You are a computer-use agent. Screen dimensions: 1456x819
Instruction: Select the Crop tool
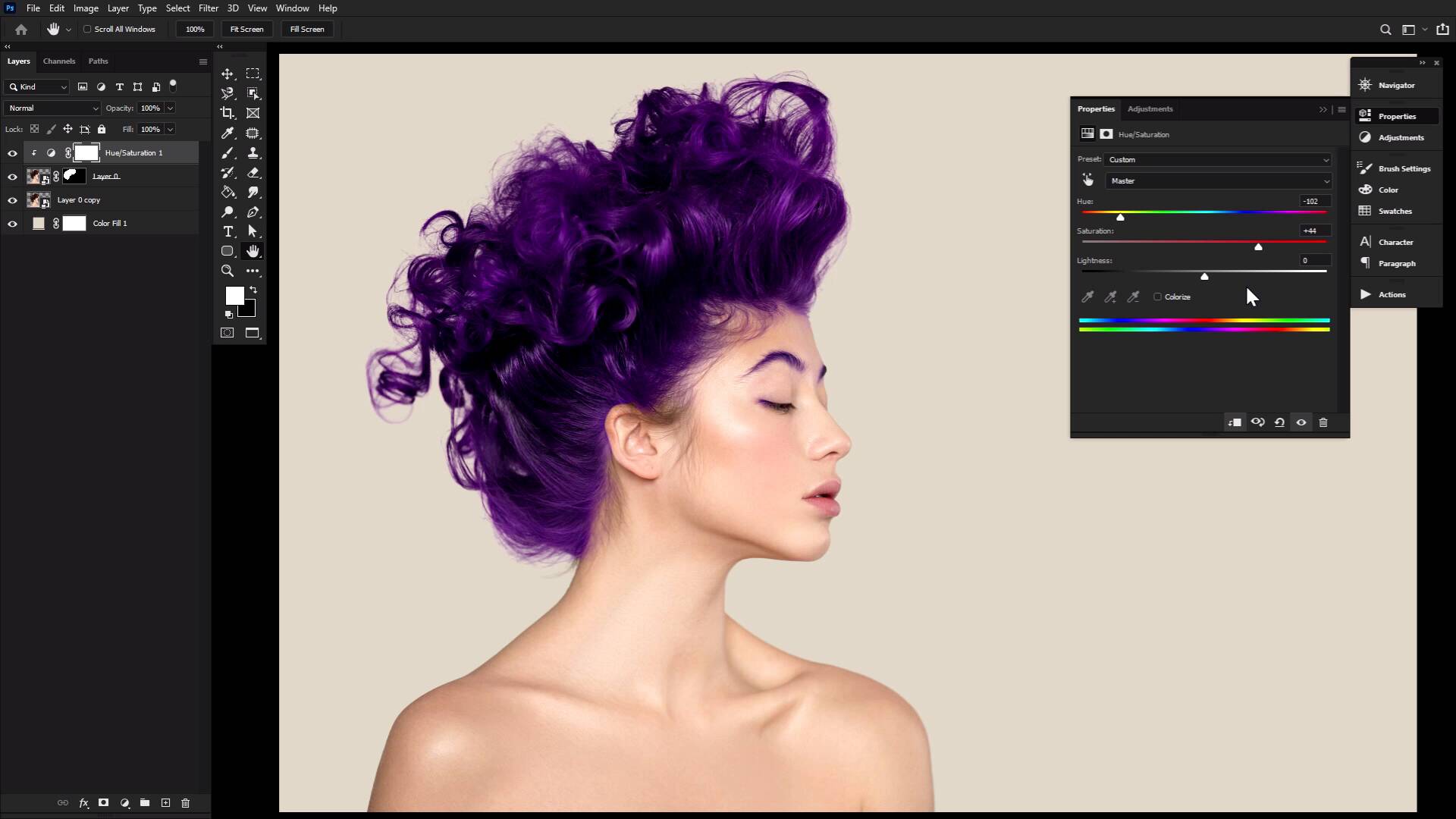[227, 113]
